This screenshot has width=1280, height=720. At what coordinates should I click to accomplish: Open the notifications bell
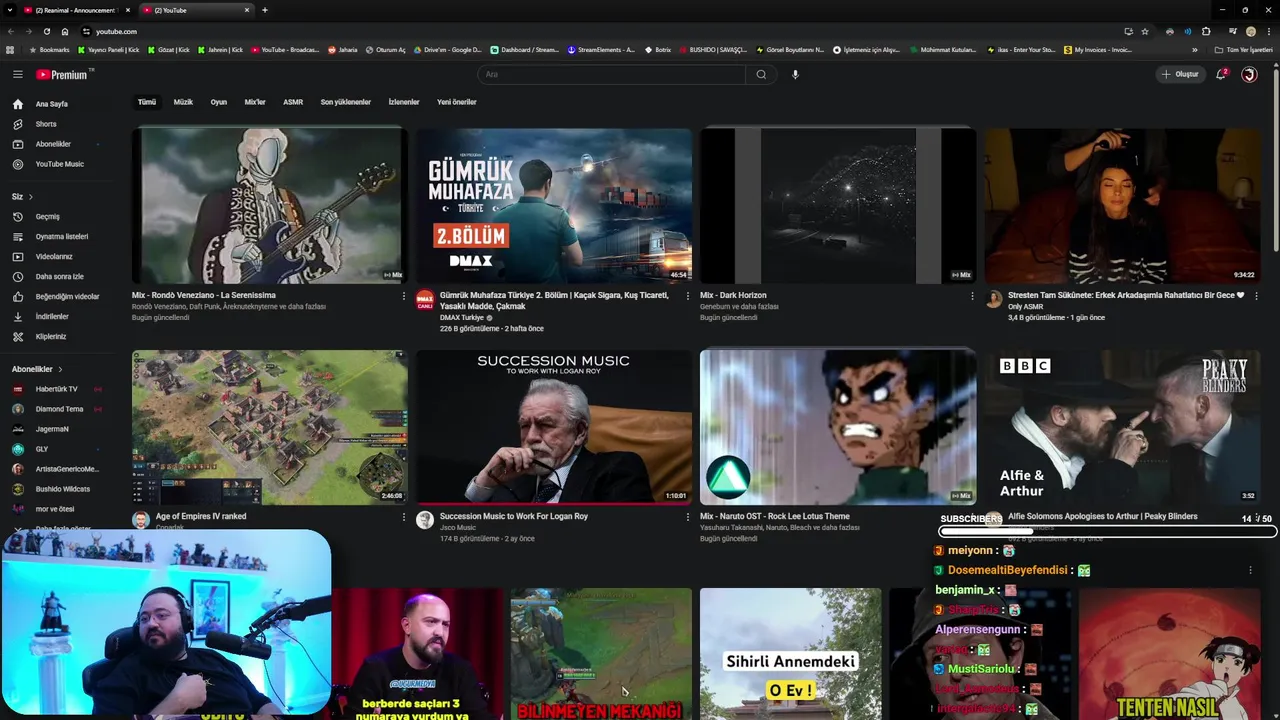[1221, 74]
